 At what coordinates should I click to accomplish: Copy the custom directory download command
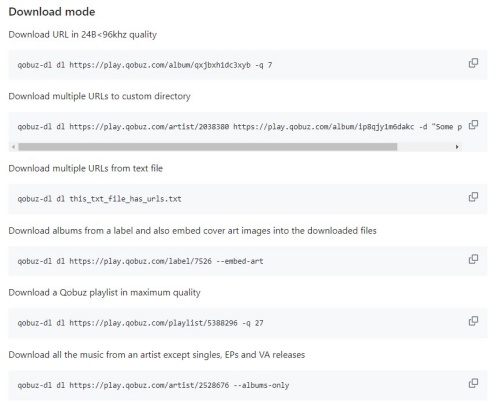[473, 125]
